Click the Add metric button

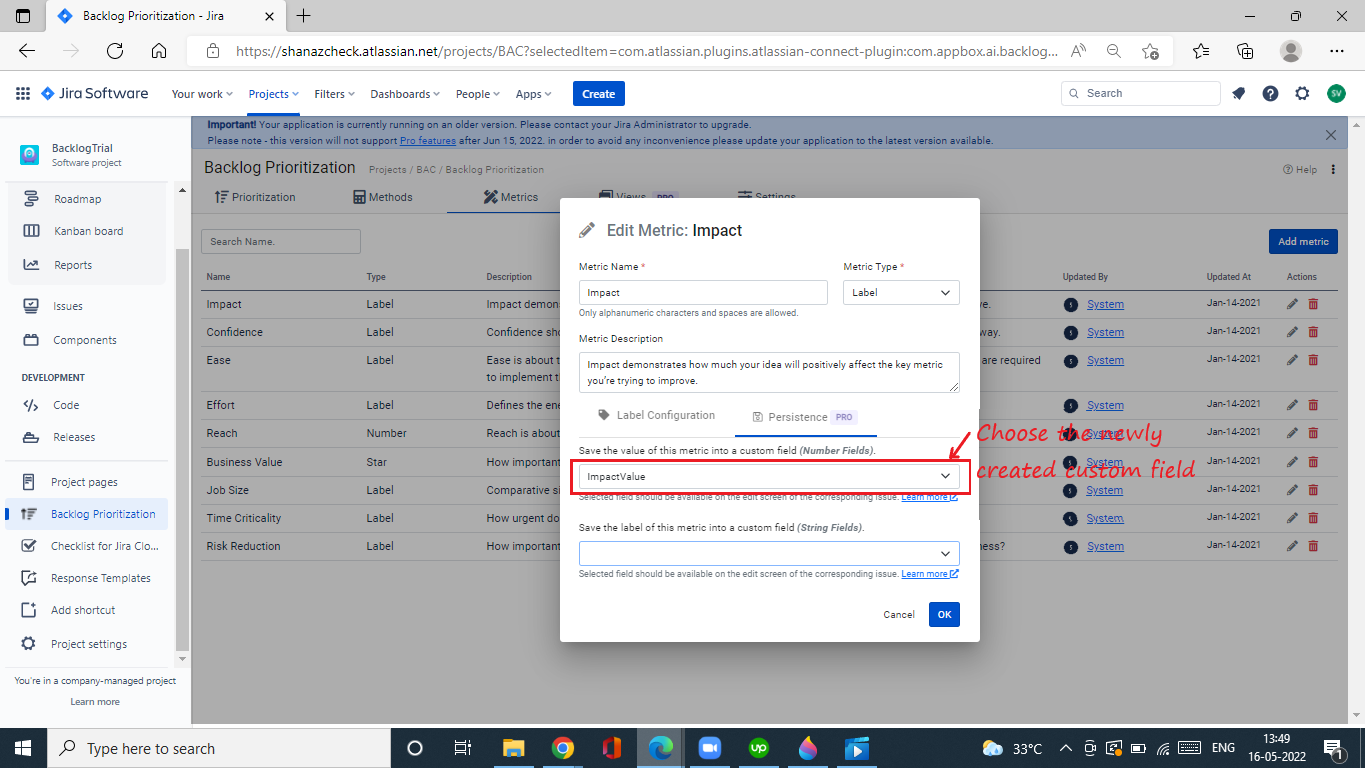click(x=1302, y=241)
